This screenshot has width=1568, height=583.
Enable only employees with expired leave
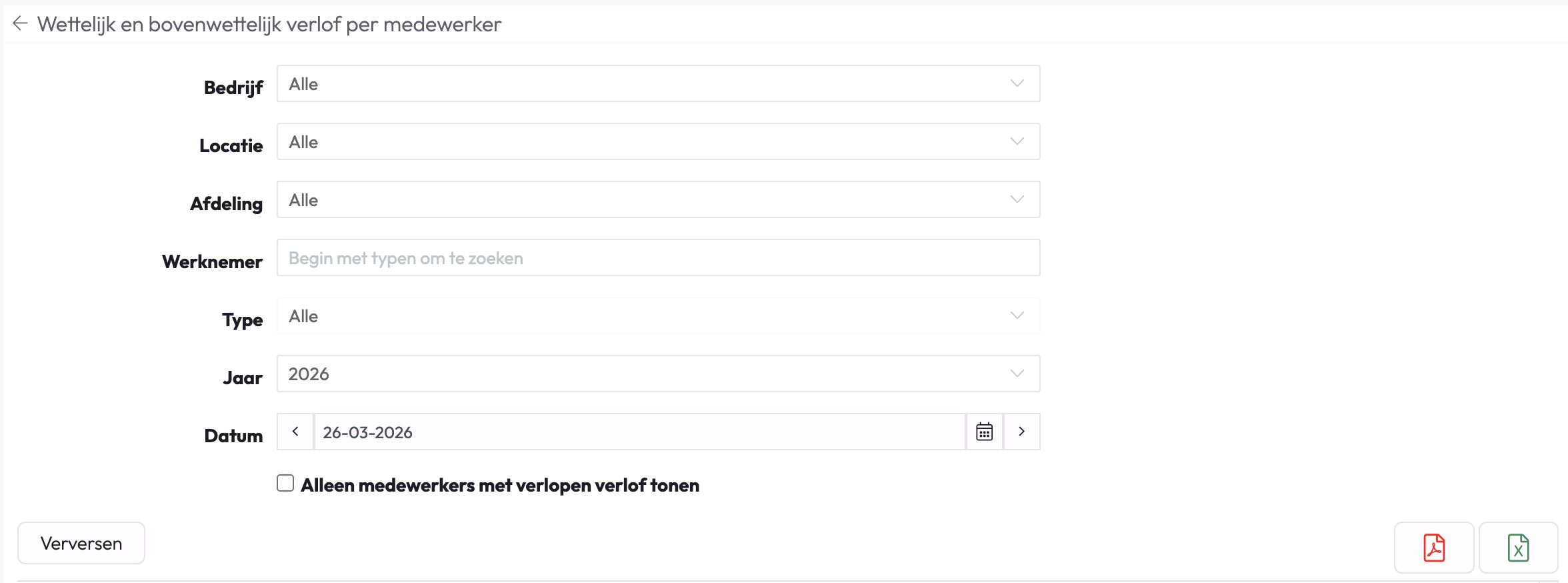tap(285, 483)
